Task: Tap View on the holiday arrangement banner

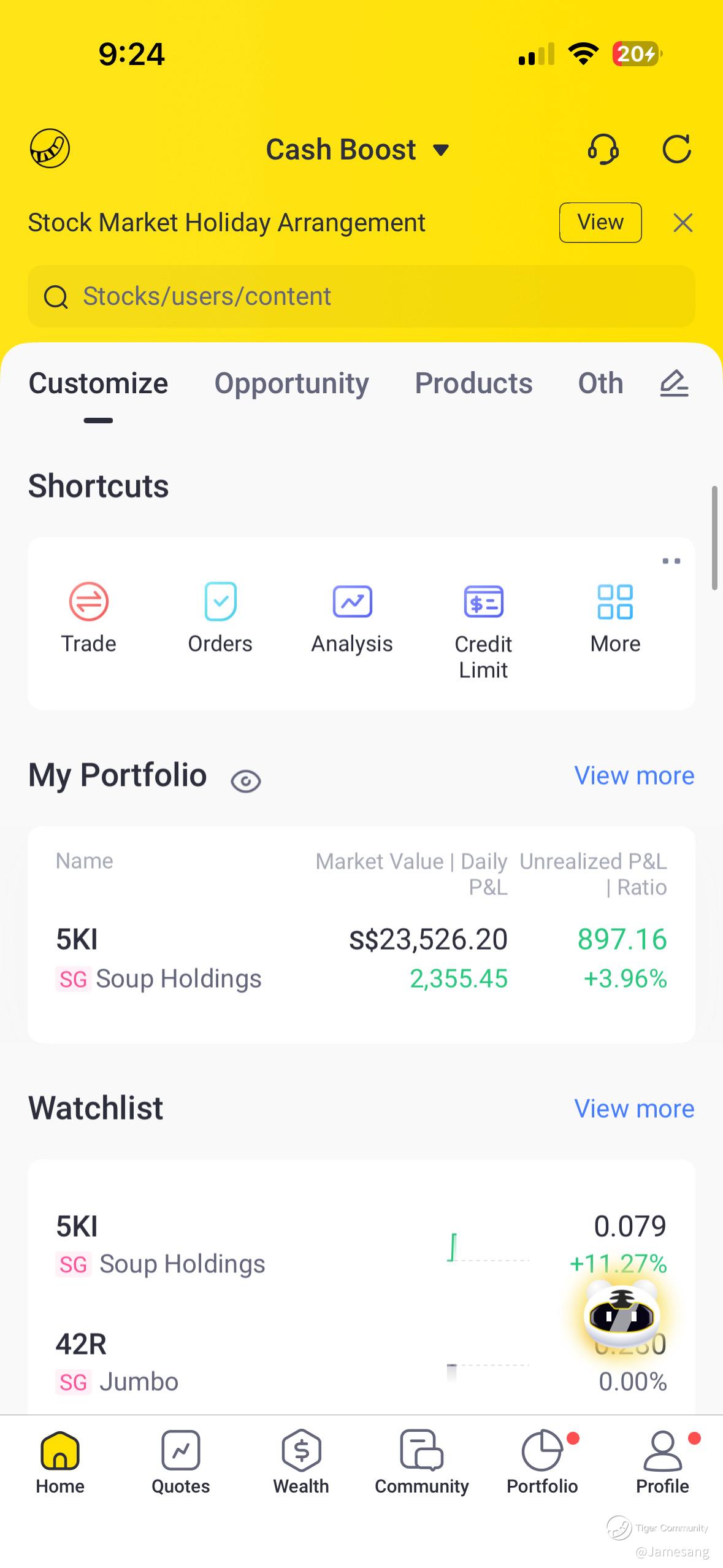Action: (600, 222)
